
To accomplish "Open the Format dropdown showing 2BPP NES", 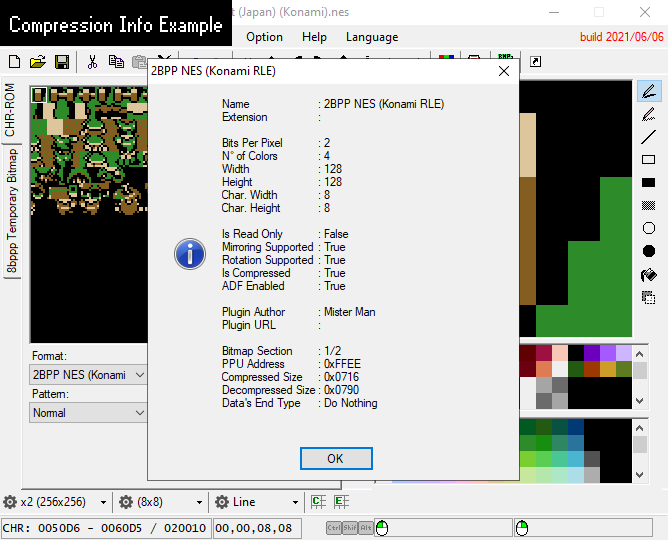I will 88,375.
